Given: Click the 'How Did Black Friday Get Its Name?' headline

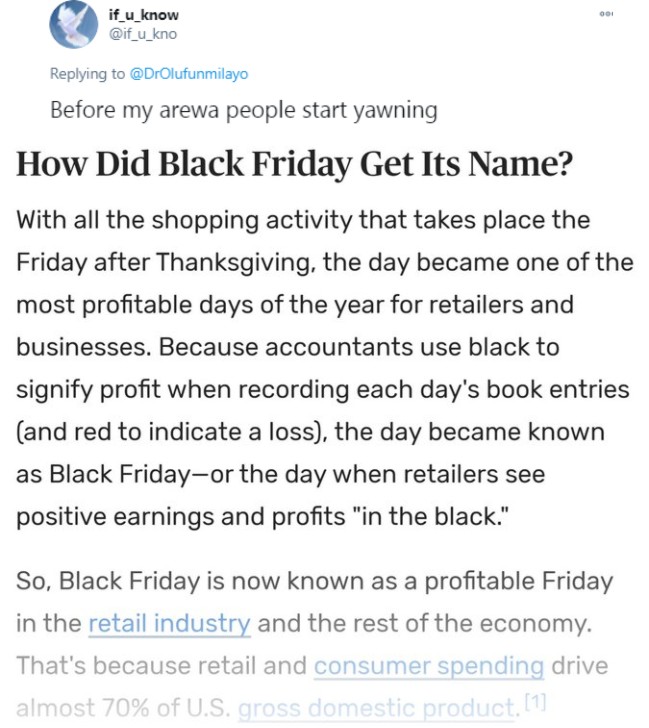Looking at the screenshot, I should (295, 164).
